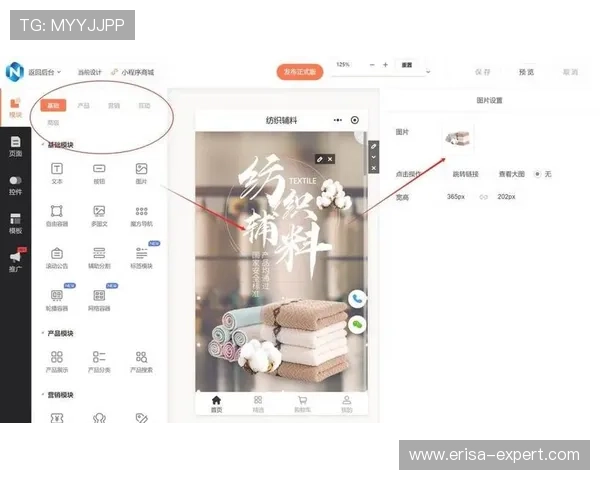Screen dimensions: 600x480
Task: Switch to the 基础 modules tab
Action: pyautogui.click(x=53, y=105)
